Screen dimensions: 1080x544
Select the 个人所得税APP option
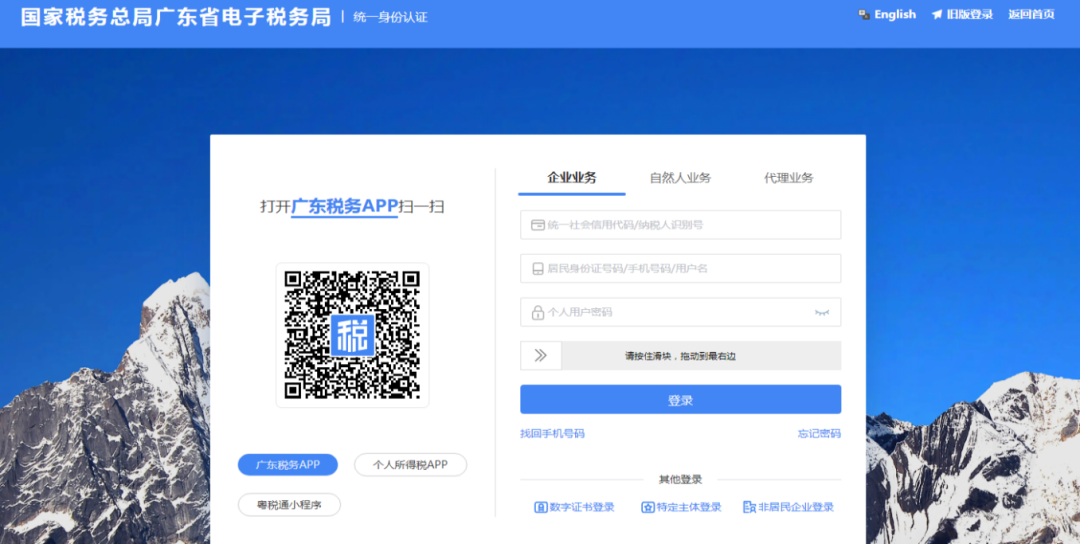pyautogui.click(x=411, y=465)
